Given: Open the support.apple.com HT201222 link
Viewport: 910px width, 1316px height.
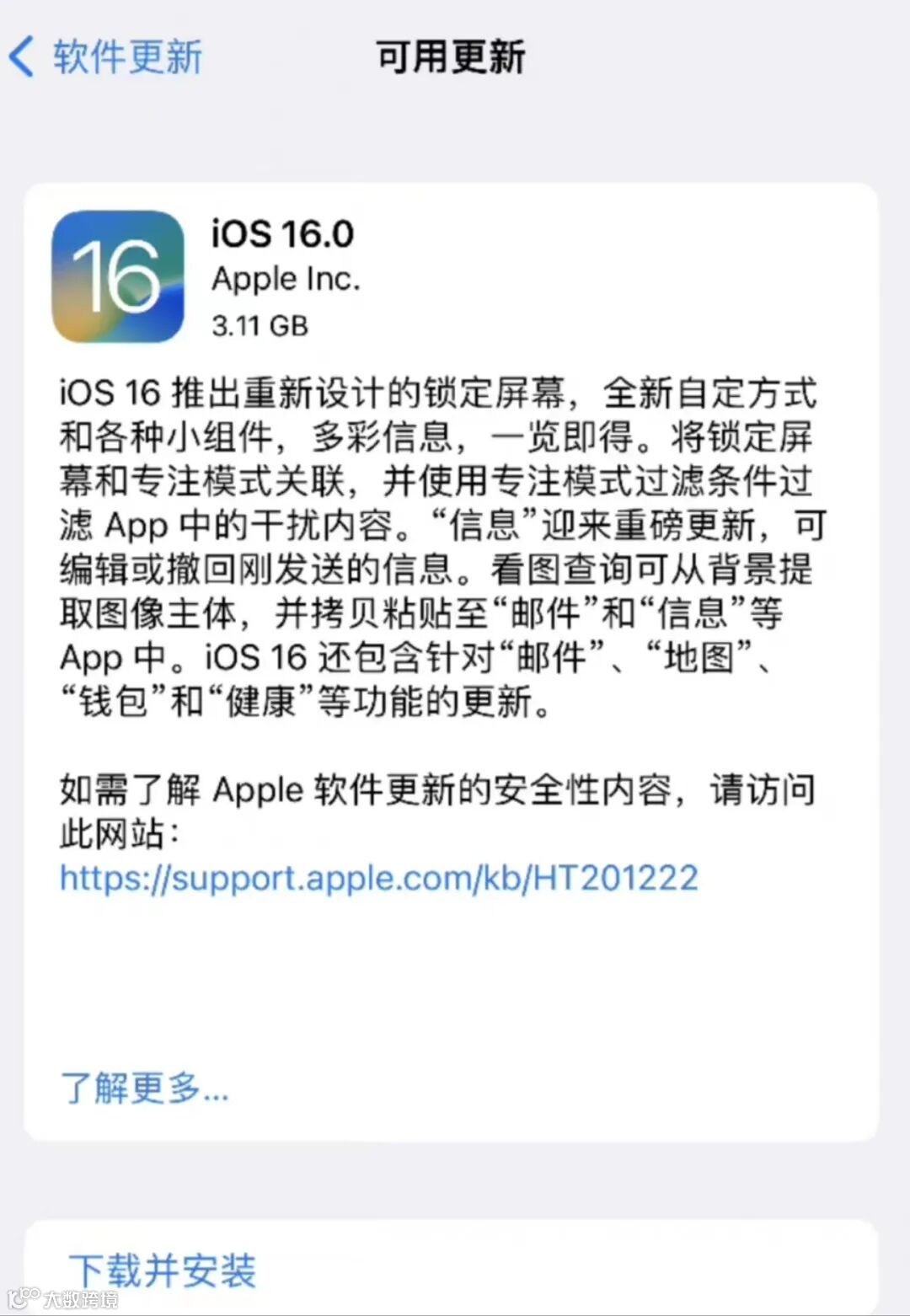Looking at the screenshot, I should click(x=379, y=878).
